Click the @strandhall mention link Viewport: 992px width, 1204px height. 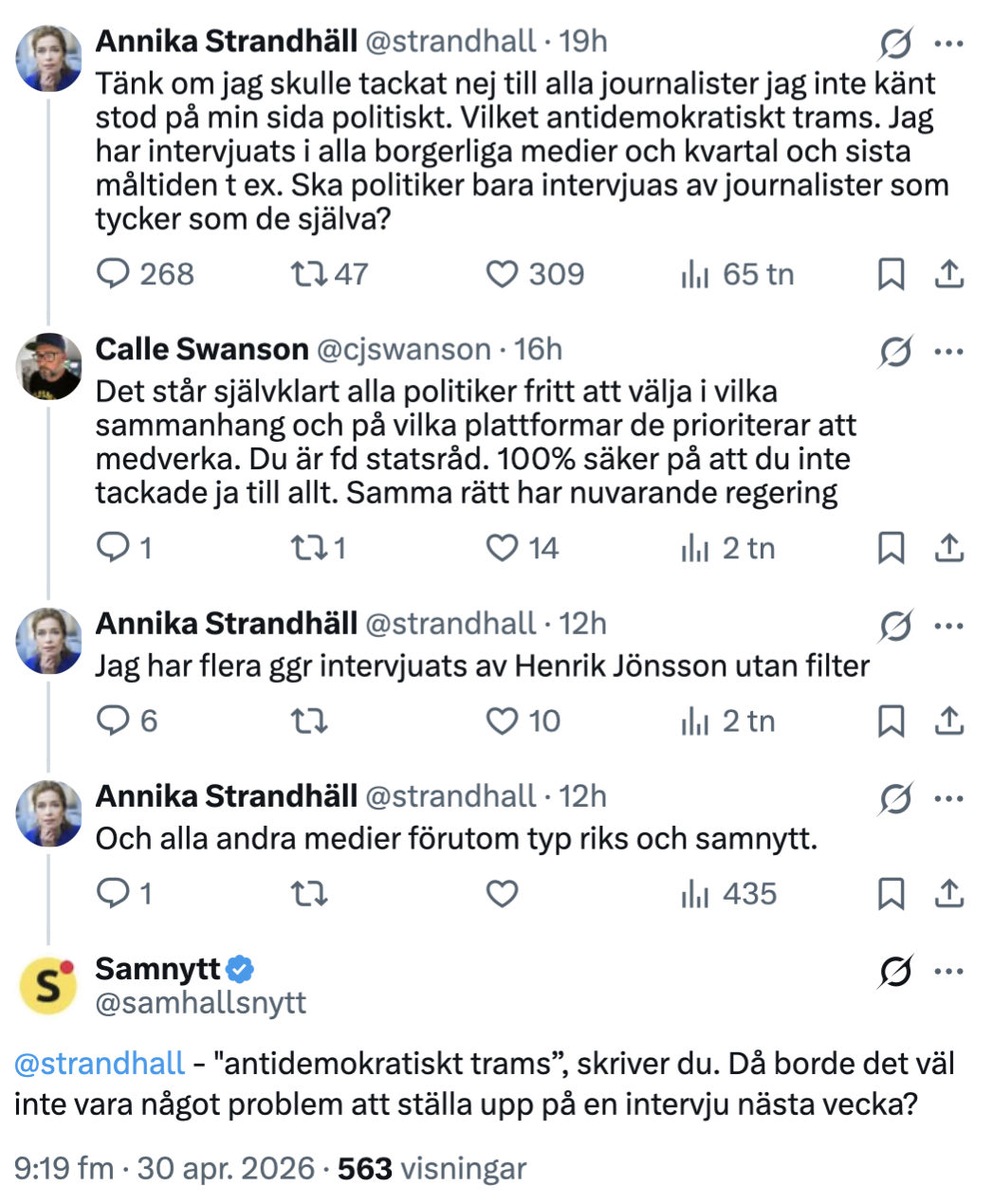tap(100, 1063)
